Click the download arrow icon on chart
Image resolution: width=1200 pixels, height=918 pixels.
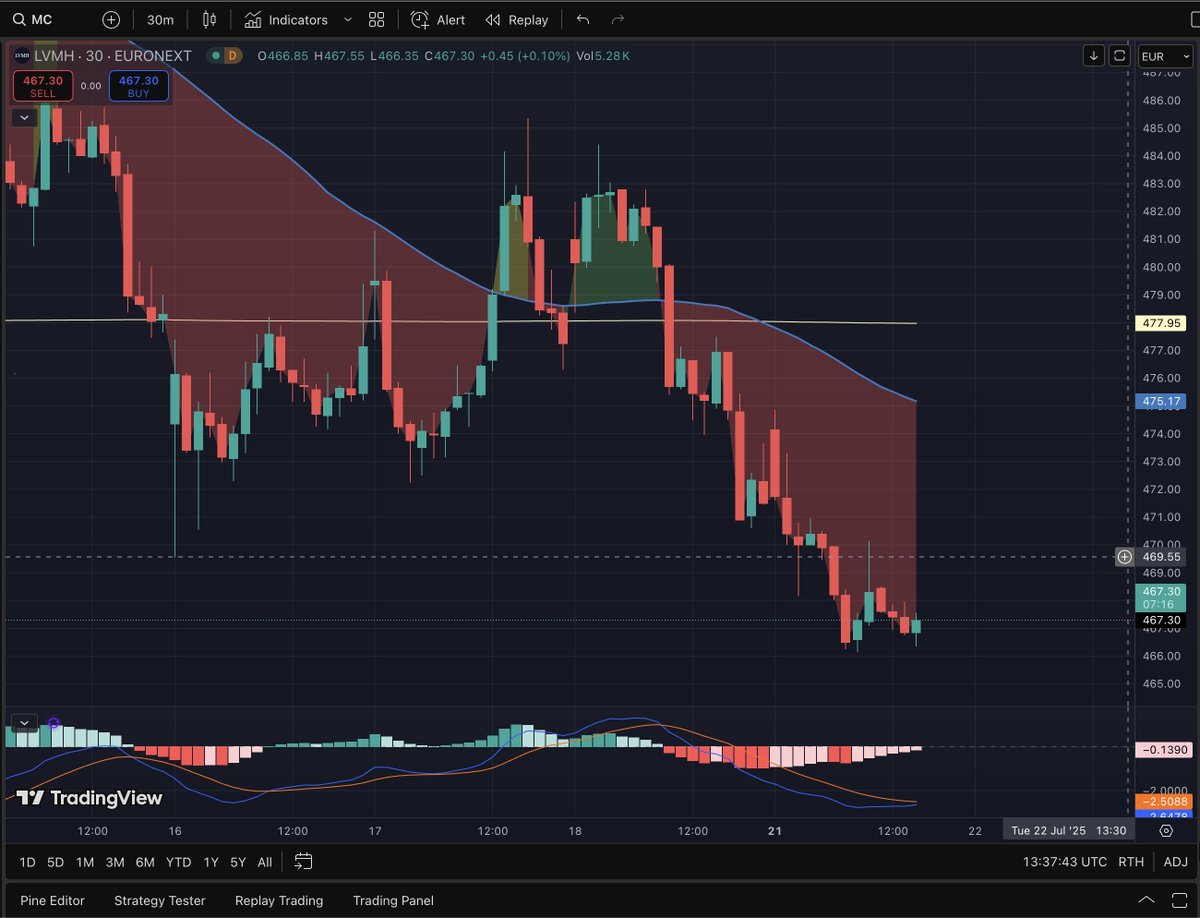coord(1094,56)
